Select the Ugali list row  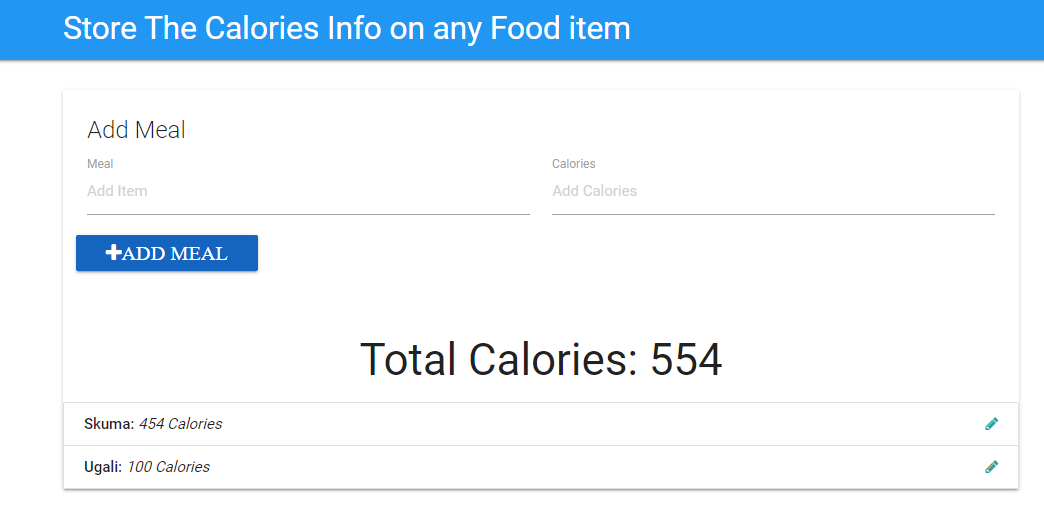[600, 467]
